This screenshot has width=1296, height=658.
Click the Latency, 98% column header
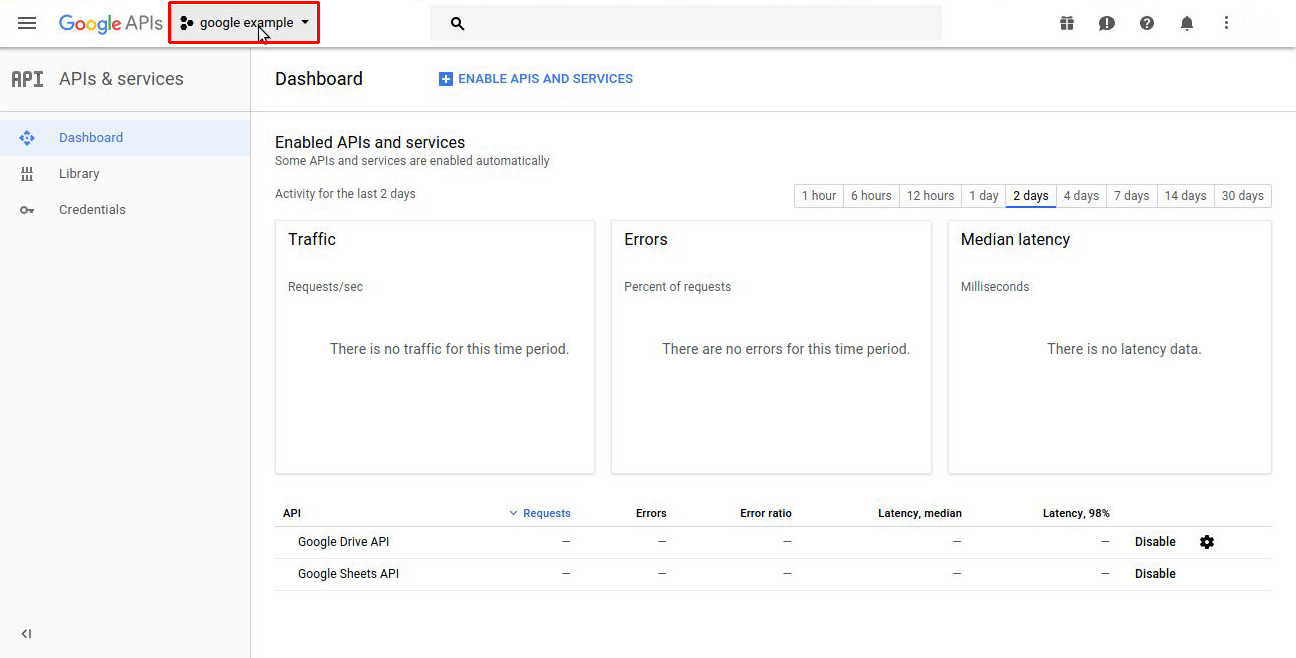tap(1076, 513)
